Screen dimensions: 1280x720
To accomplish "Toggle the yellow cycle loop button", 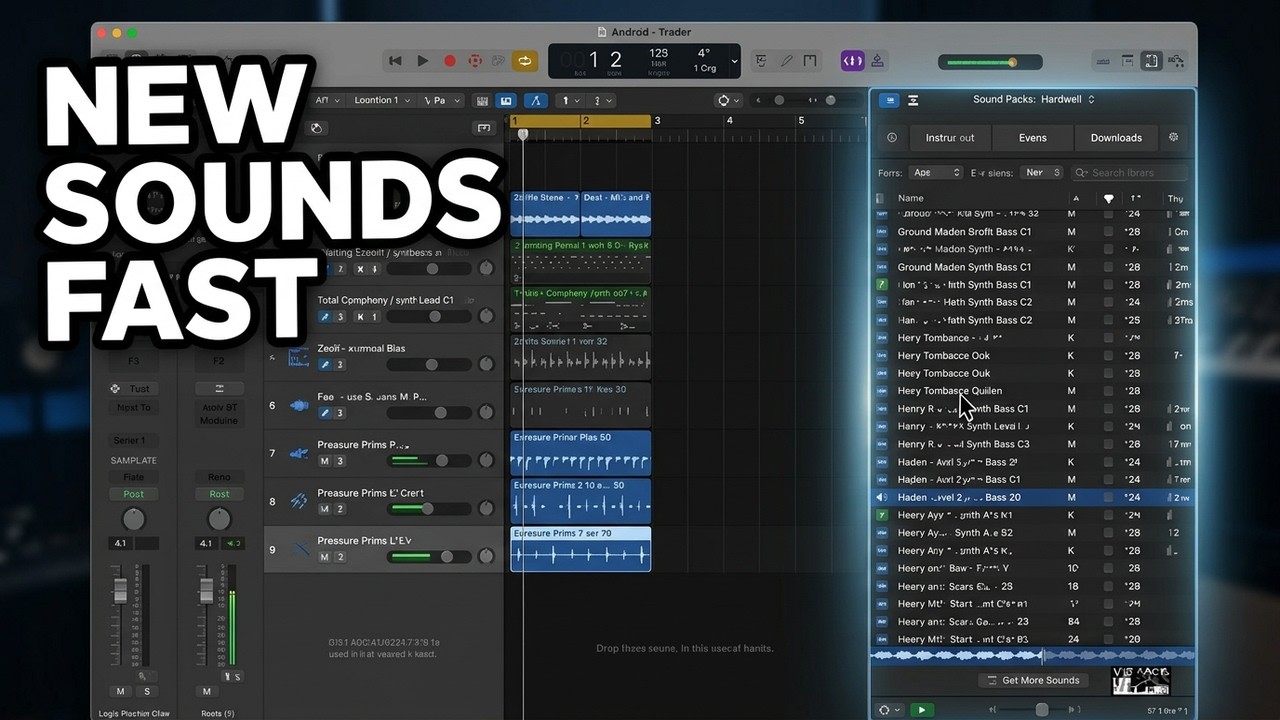I will click(524, 61).
